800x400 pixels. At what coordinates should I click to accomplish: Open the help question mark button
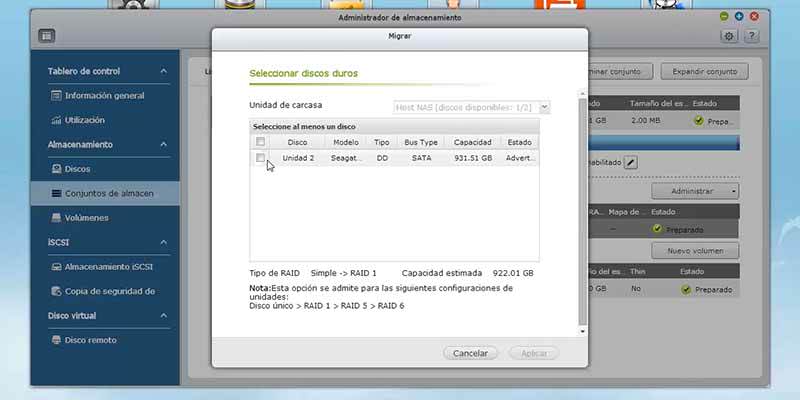click(x=751, y=36)
